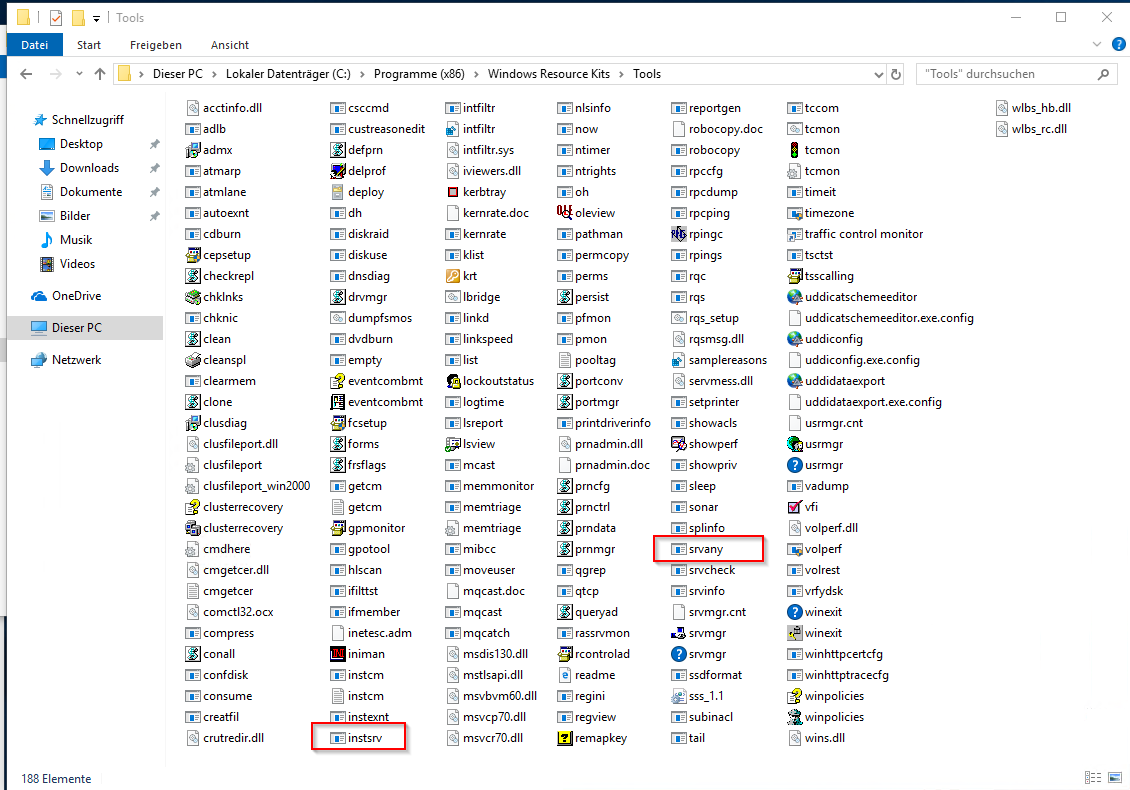Select Dieser PC in address breadcrumb
This screenshot has height=790, width=1130.
click(x=178, y=74)
